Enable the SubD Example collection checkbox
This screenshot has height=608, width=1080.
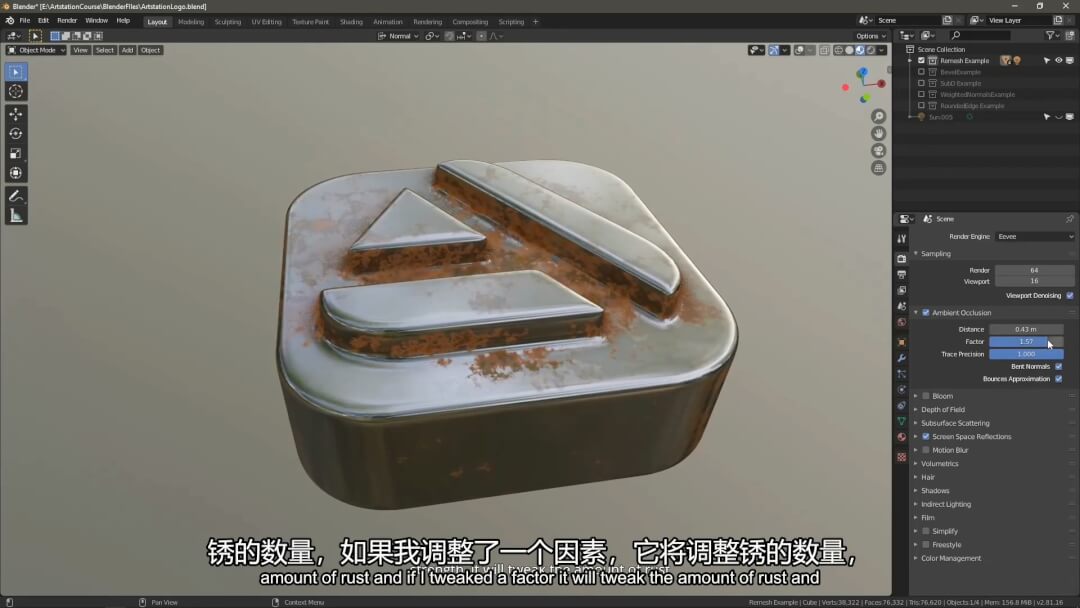coord(921,83)
